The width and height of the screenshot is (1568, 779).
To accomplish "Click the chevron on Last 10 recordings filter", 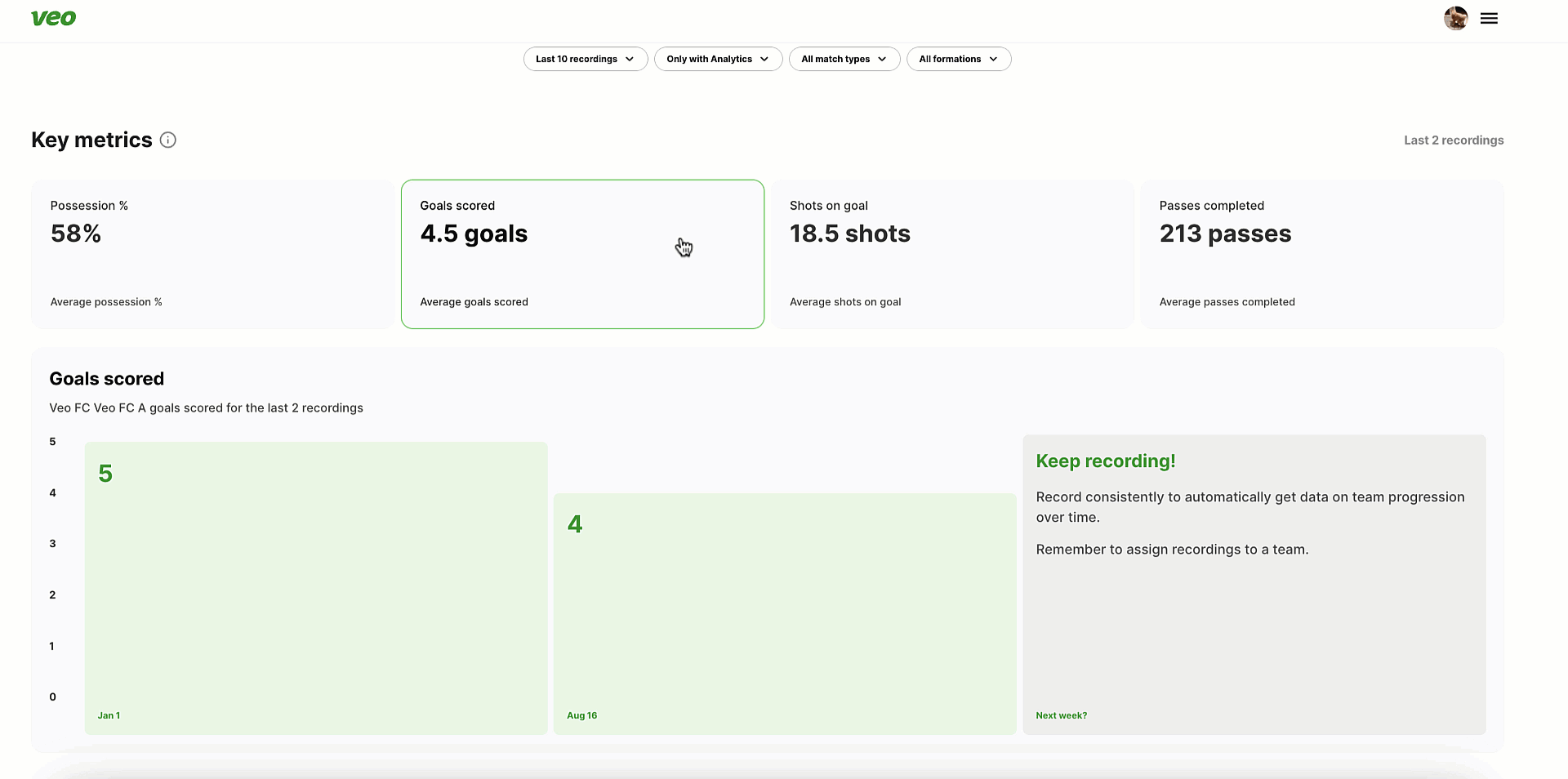I will coord(629,59).
